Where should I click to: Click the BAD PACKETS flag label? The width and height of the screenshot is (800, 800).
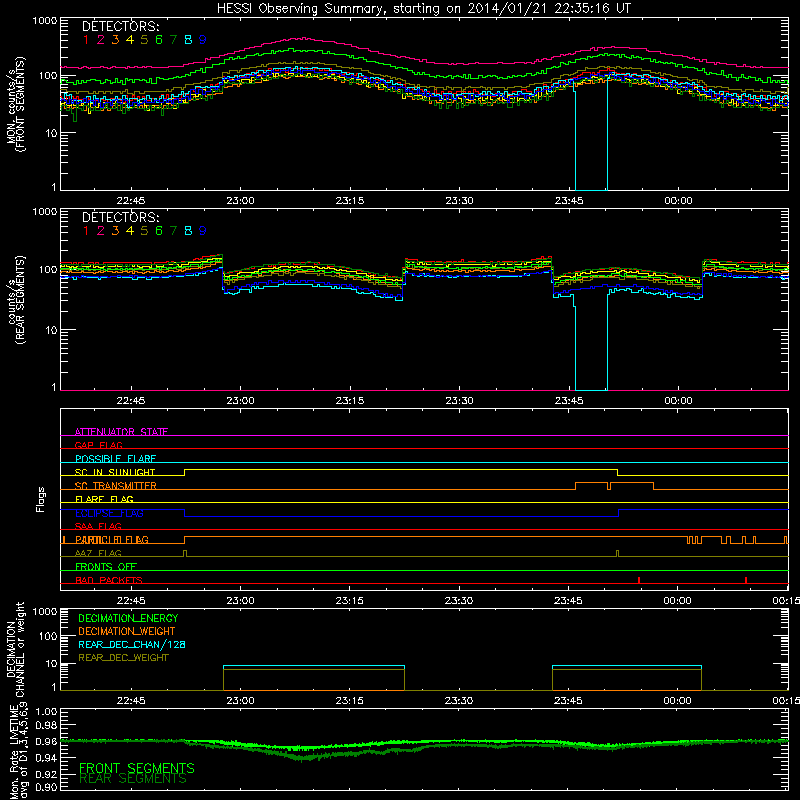pos(109,581)
